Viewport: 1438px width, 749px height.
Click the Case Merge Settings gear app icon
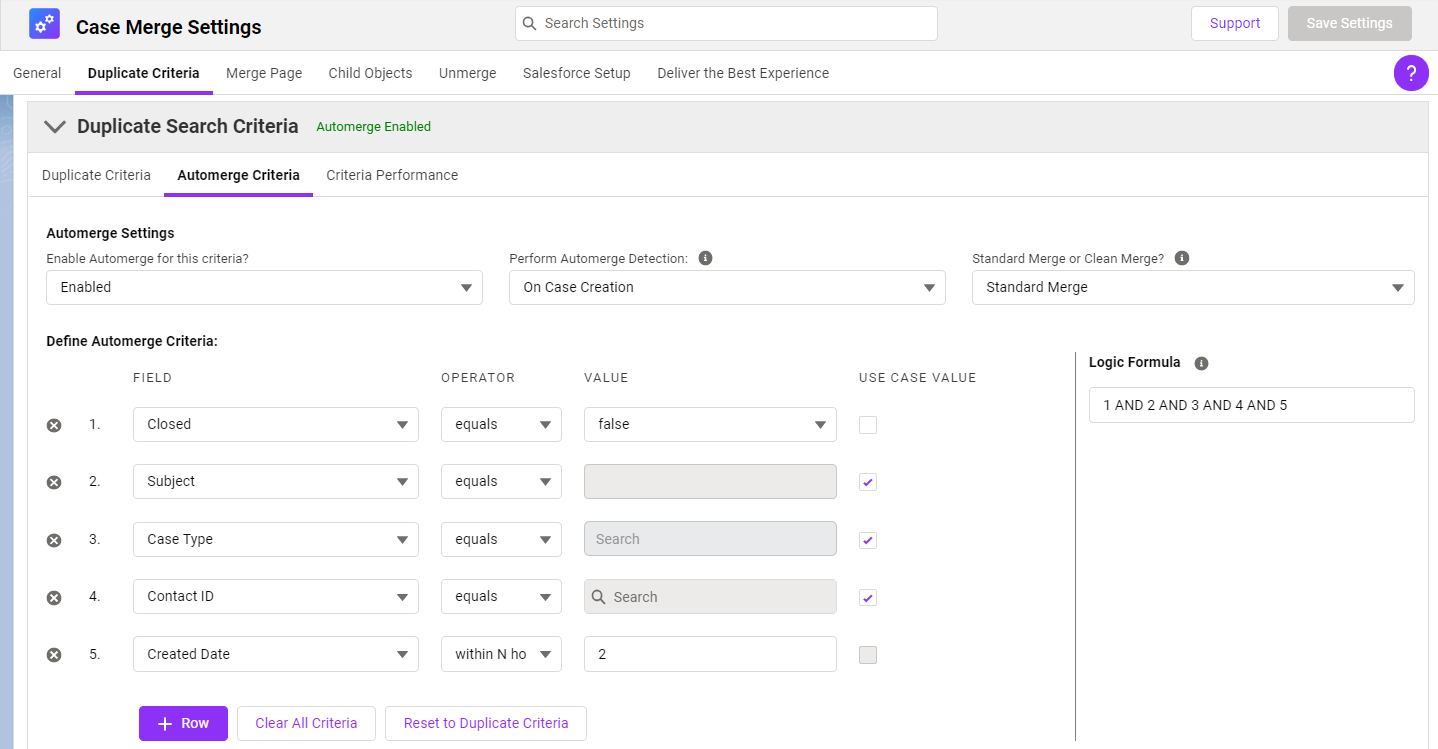click(44, 24)
